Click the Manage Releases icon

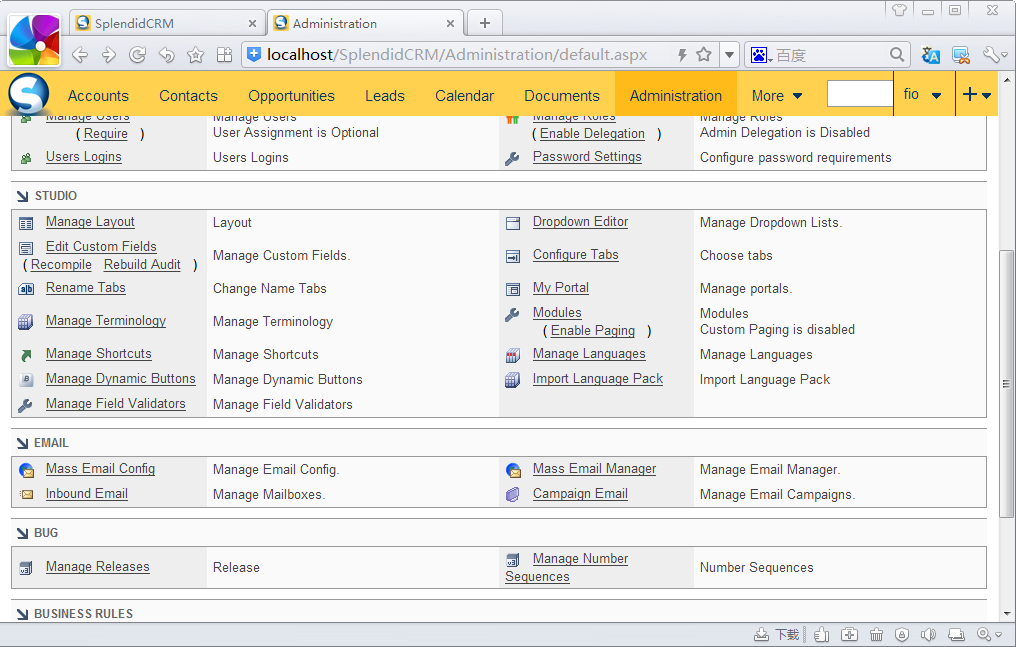[26, 569]
